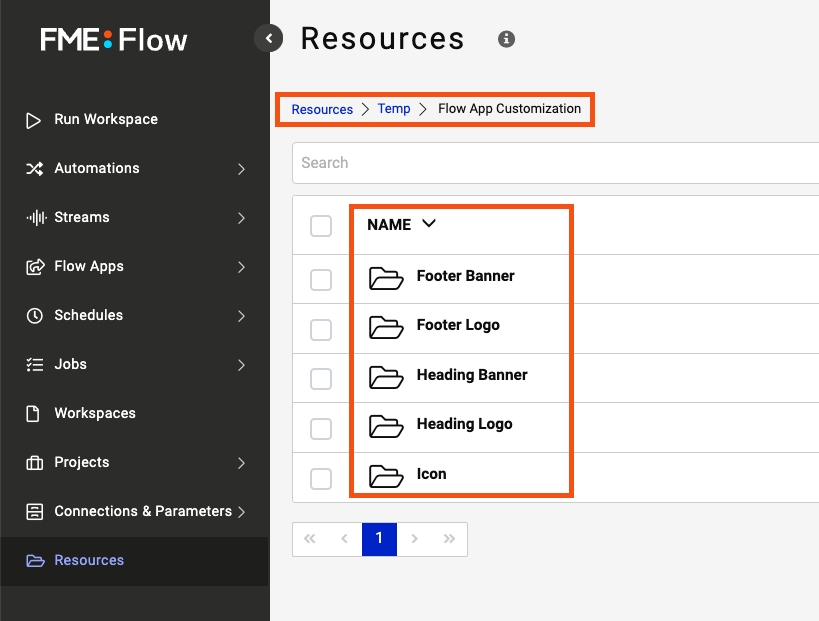Select the Heading Banner row checkbox
The height and width of the screenshot is (621, 819).
tap(321, 379)
